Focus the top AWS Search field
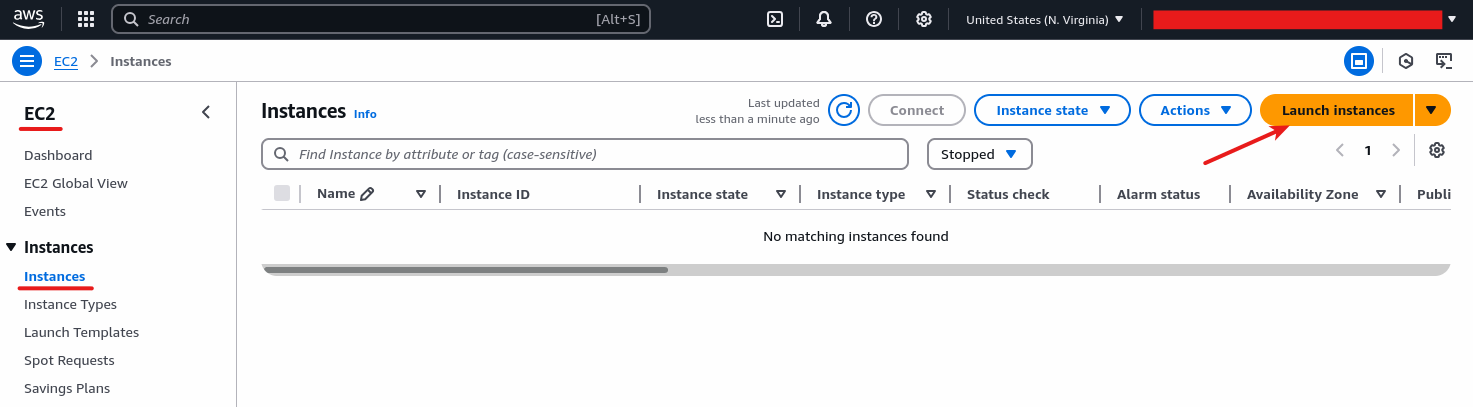Screen dimensions: 1473x407 (x=381, y=19)
